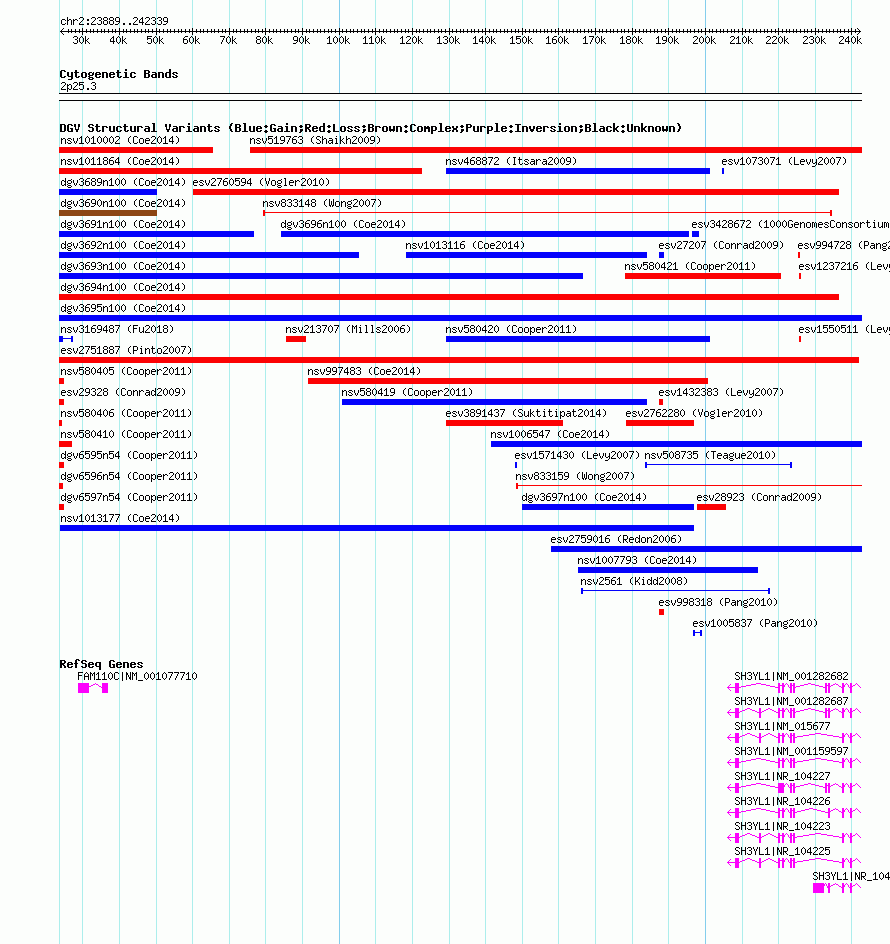Open the SH3YL1|NR_104227 gene label
Image resolution: width=890 pixels, height=944 pixels.
pos(782,777)
